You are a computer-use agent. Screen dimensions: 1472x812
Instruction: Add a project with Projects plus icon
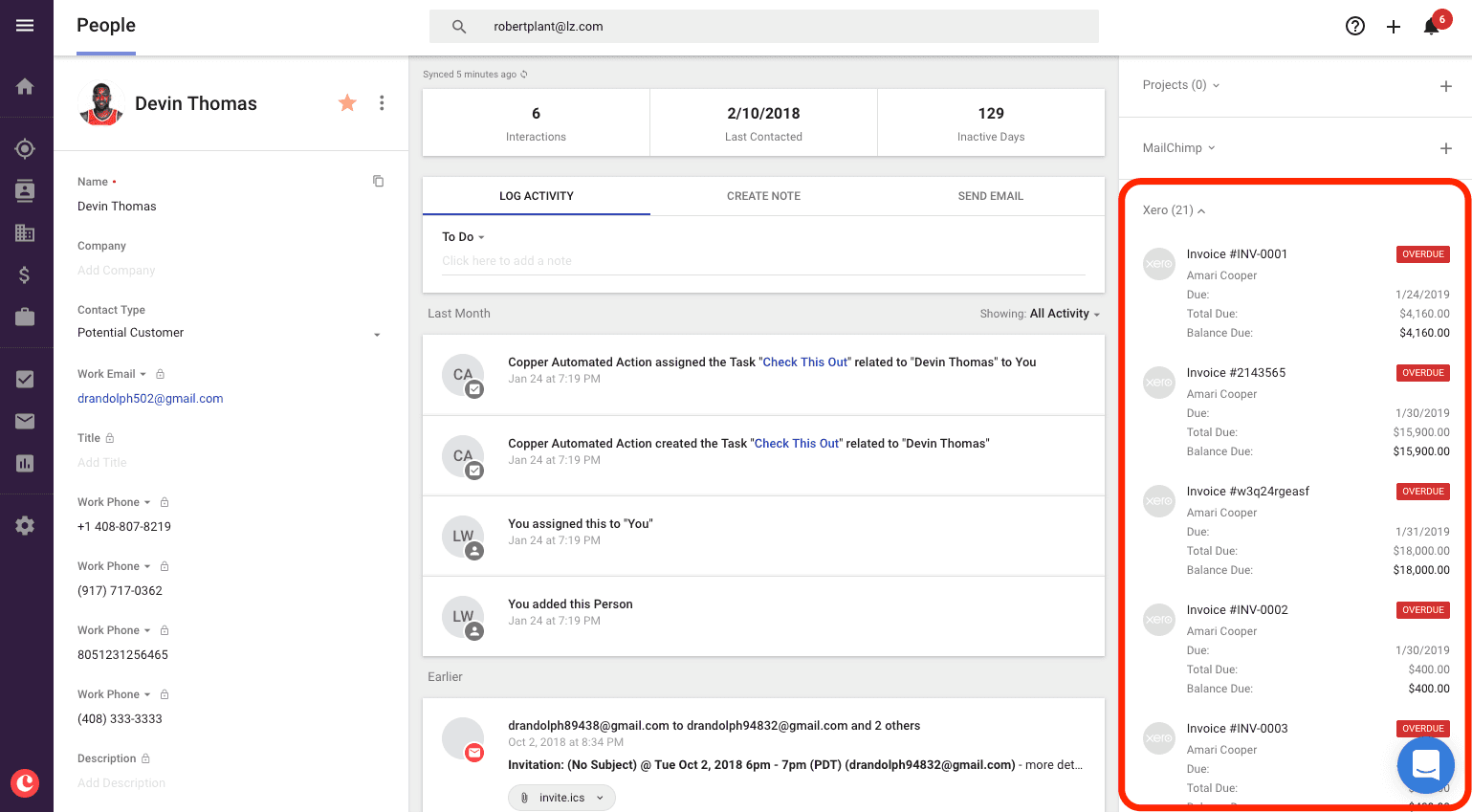(x=1446, y=86)
